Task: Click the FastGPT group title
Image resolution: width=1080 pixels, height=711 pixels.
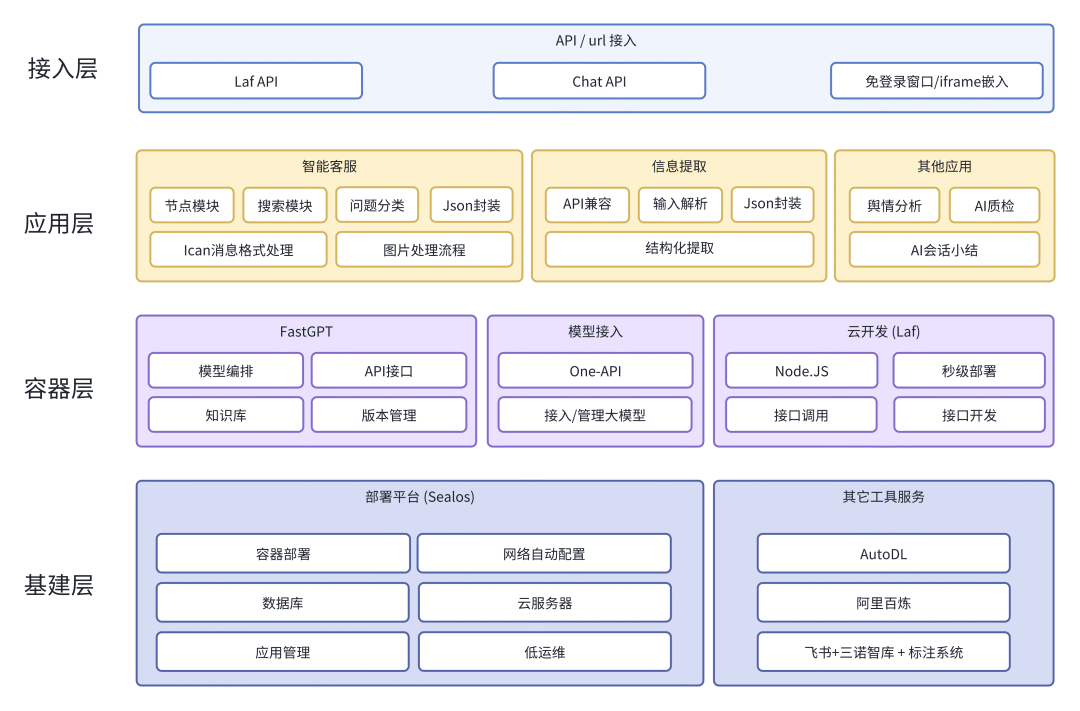Action: (307, 331)
